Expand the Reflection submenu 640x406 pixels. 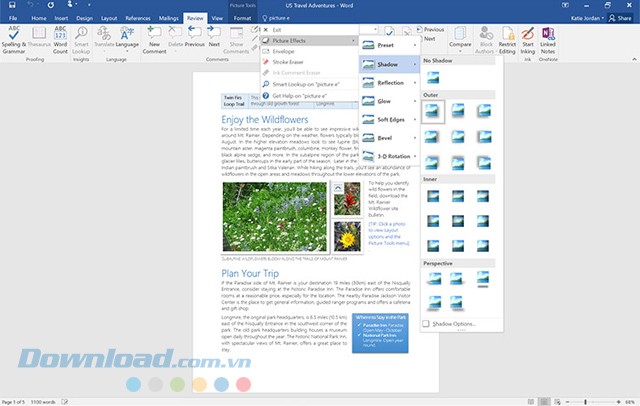pos(389,83)
